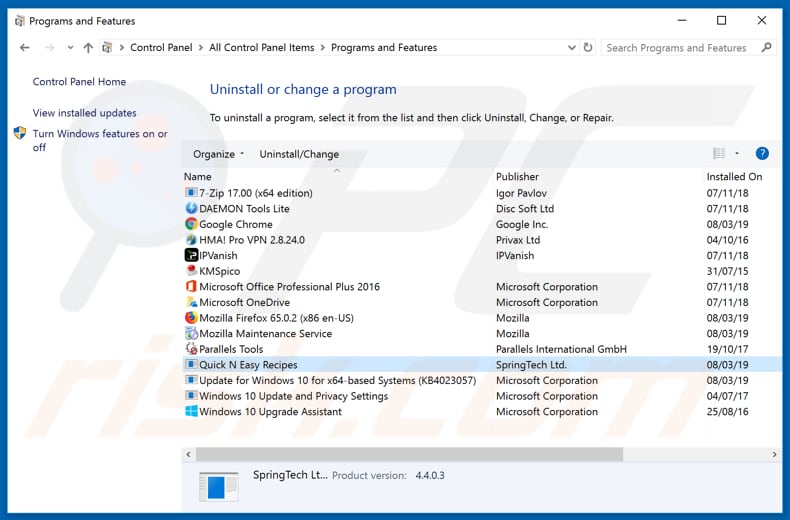
Task: Focus the Search Programs and Features field
Action: pos(676,47)
